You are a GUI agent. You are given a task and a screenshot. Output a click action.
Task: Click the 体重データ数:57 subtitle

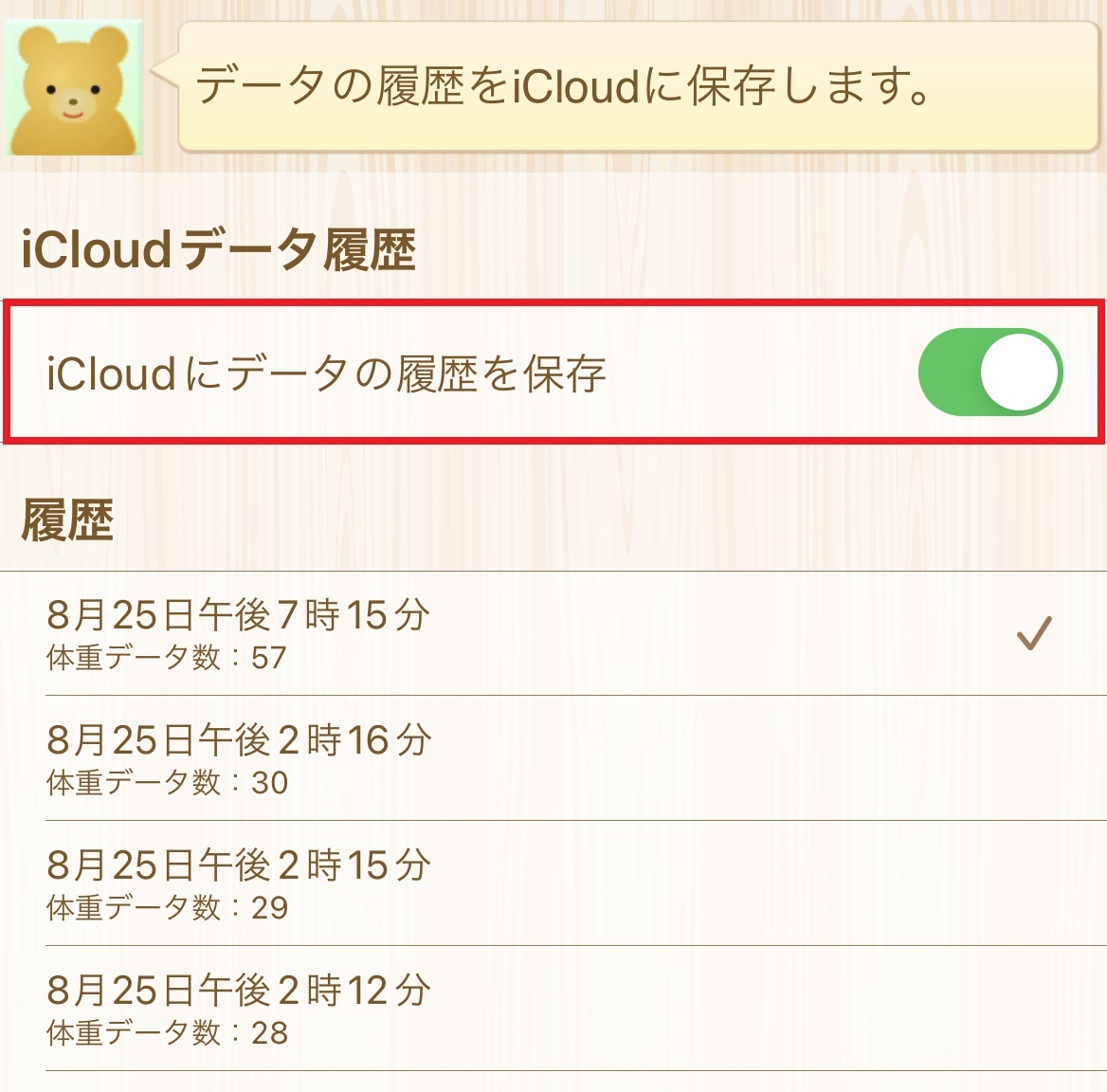coord(167,658)
